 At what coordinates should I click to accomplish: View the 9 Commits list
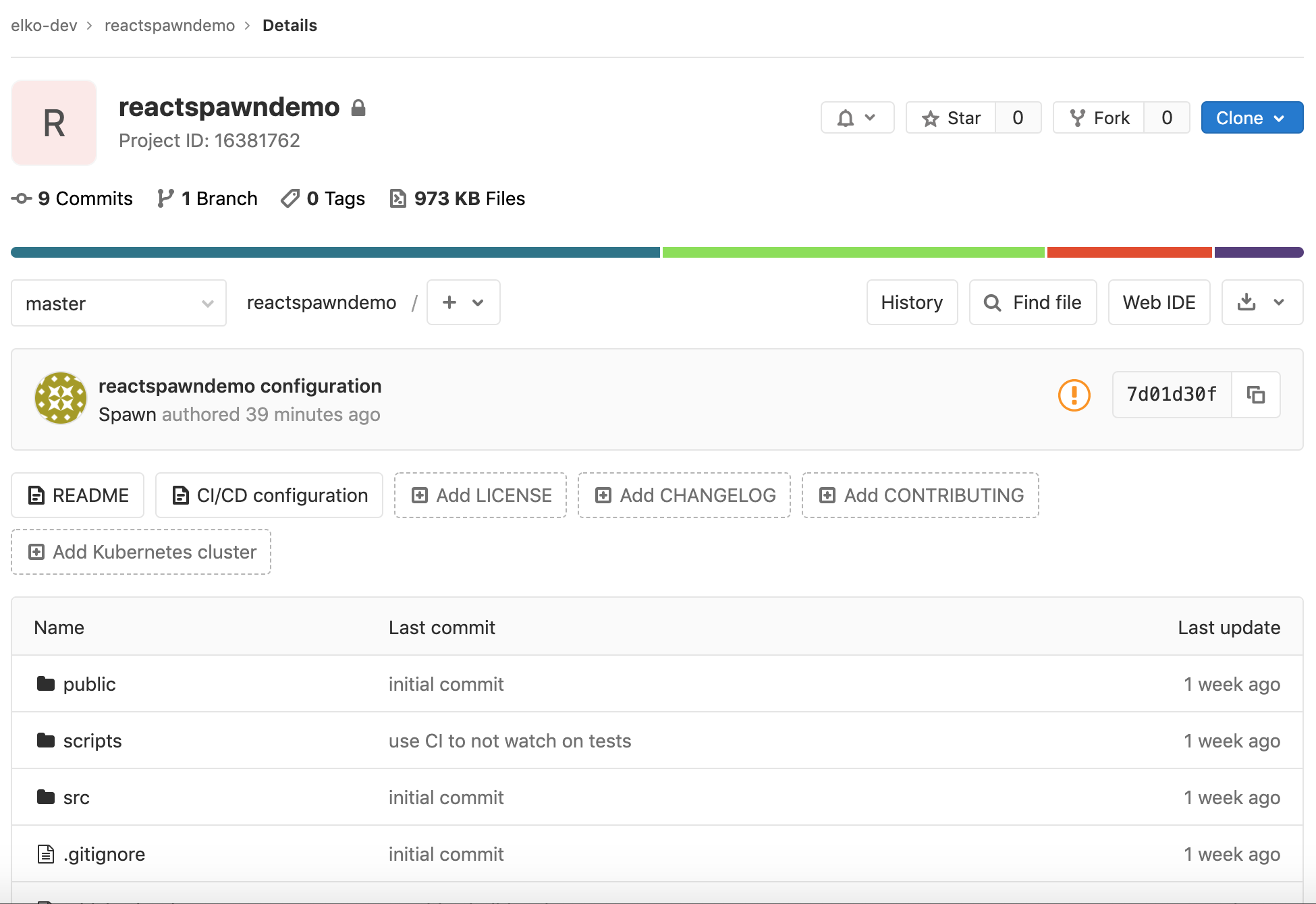(x=72, y=198)
